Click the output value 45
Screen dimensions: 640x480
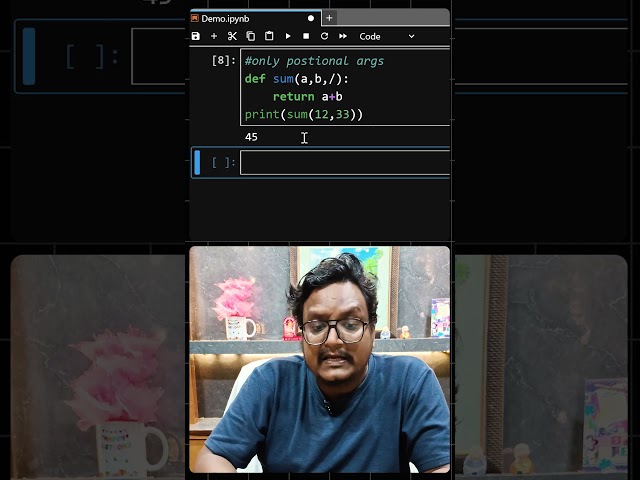(251, 137)
